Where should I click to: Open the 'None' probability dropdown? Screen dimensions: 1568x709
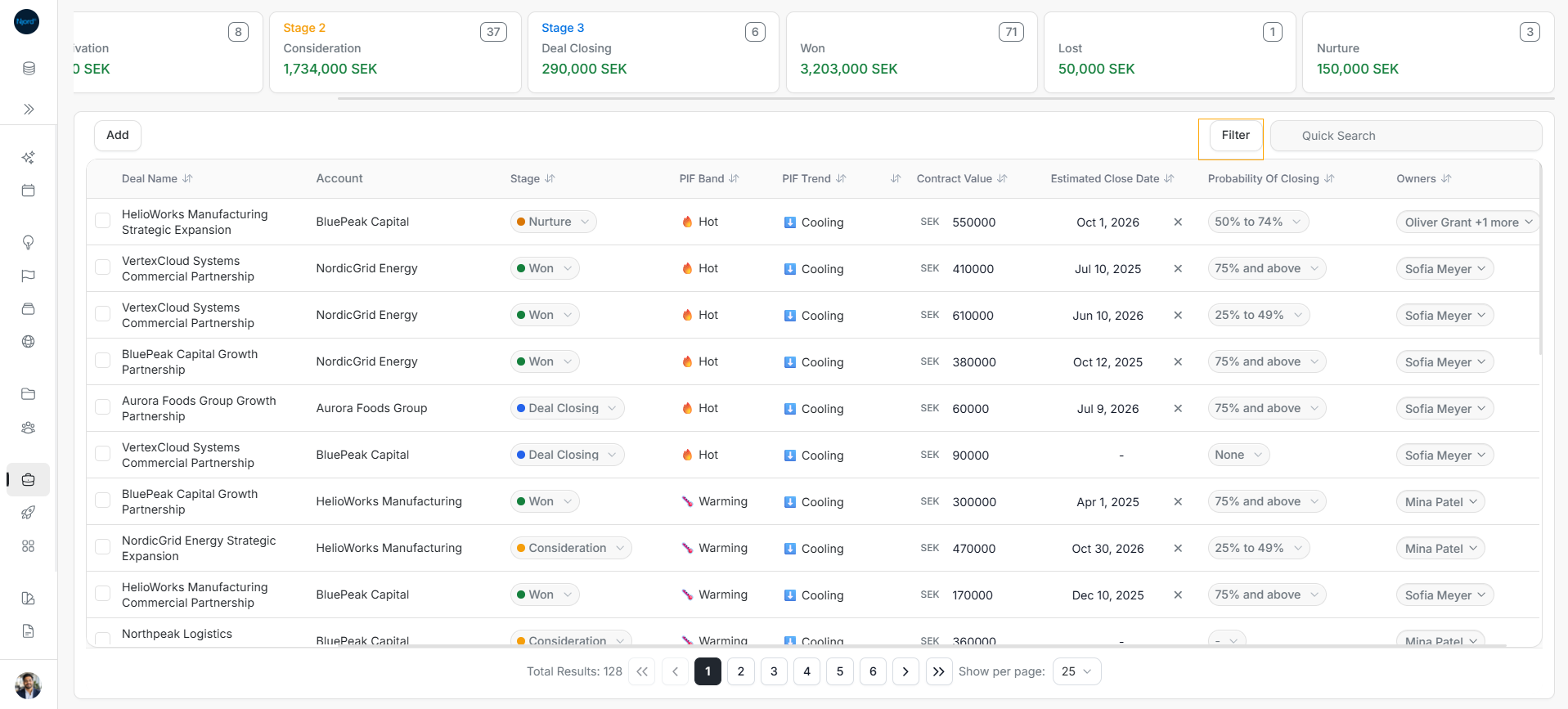pyautogui.click(x=1238, y=455)
